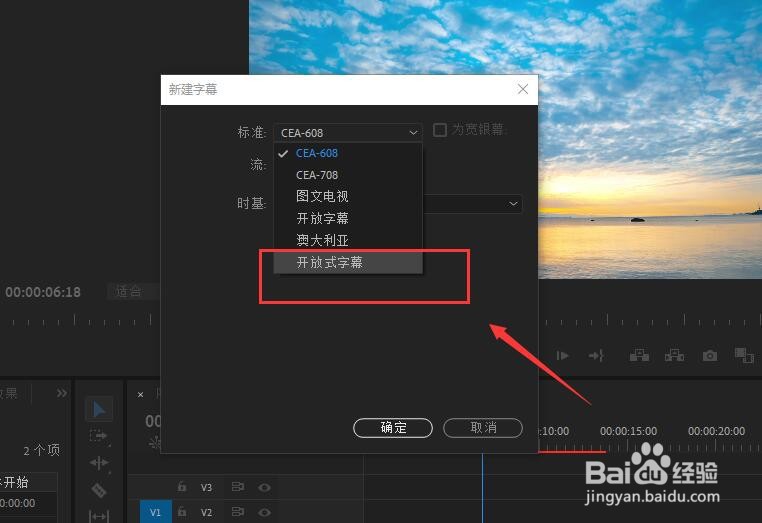This screenshot has height=523, width=762.
Task: Click the Comparison View icon
Action: tap(744, 356)
